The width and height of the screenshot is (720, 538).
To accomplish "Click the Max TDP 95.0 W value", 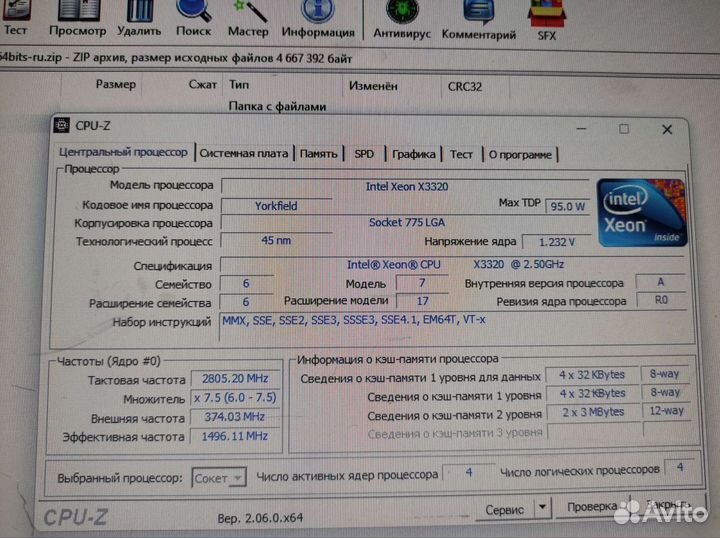I will [x=568, y=206].
